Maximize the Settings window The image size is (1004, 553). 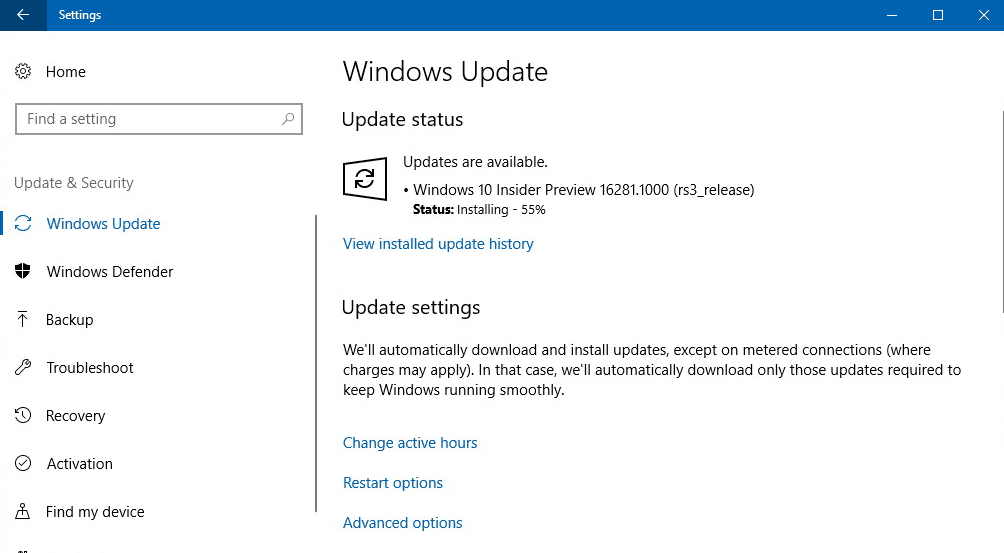(x=937, y=15)
